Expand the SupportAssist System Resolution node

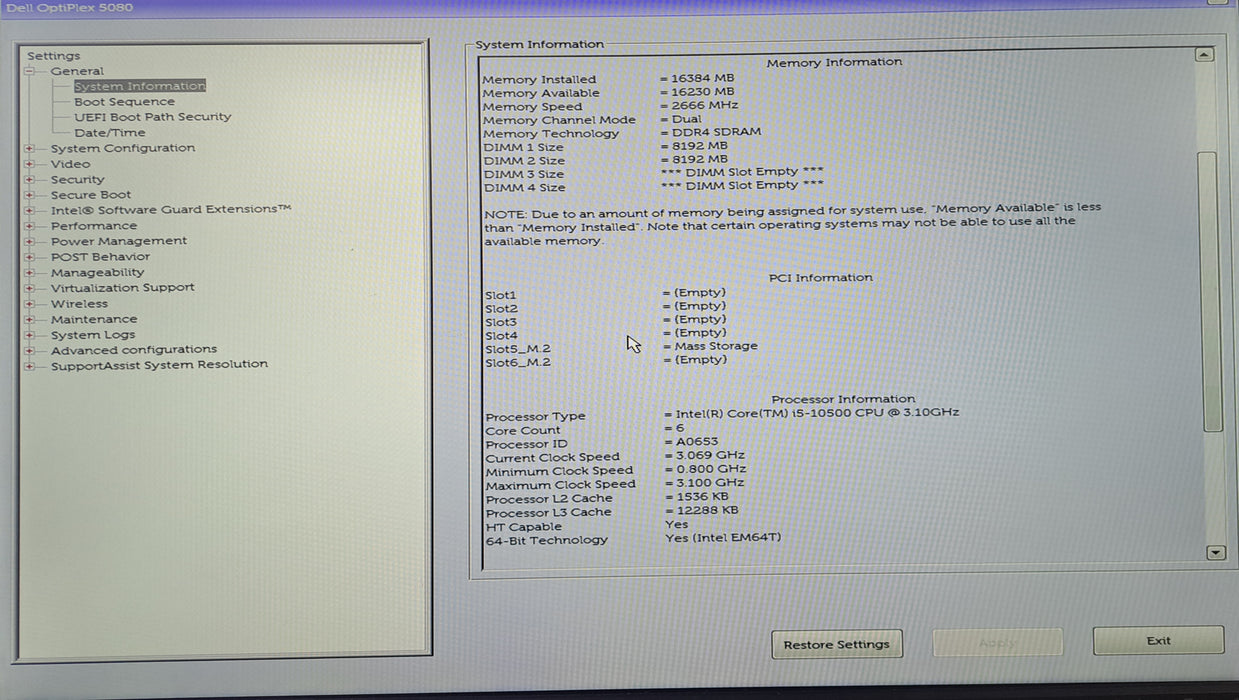(x=30, y=366)
